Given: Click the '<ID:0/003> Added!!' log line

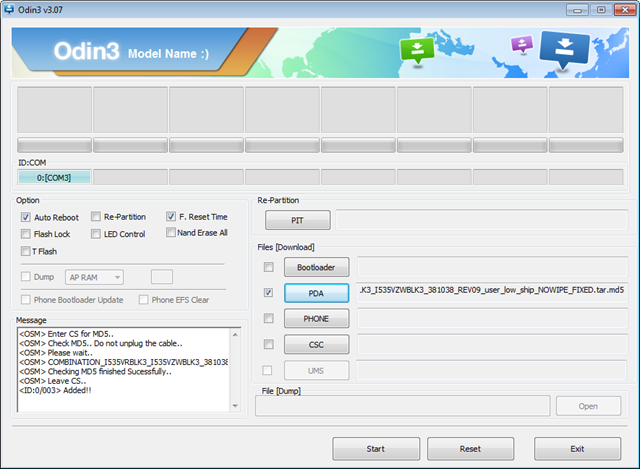Looking at the screenshot, I should (56, 390).
